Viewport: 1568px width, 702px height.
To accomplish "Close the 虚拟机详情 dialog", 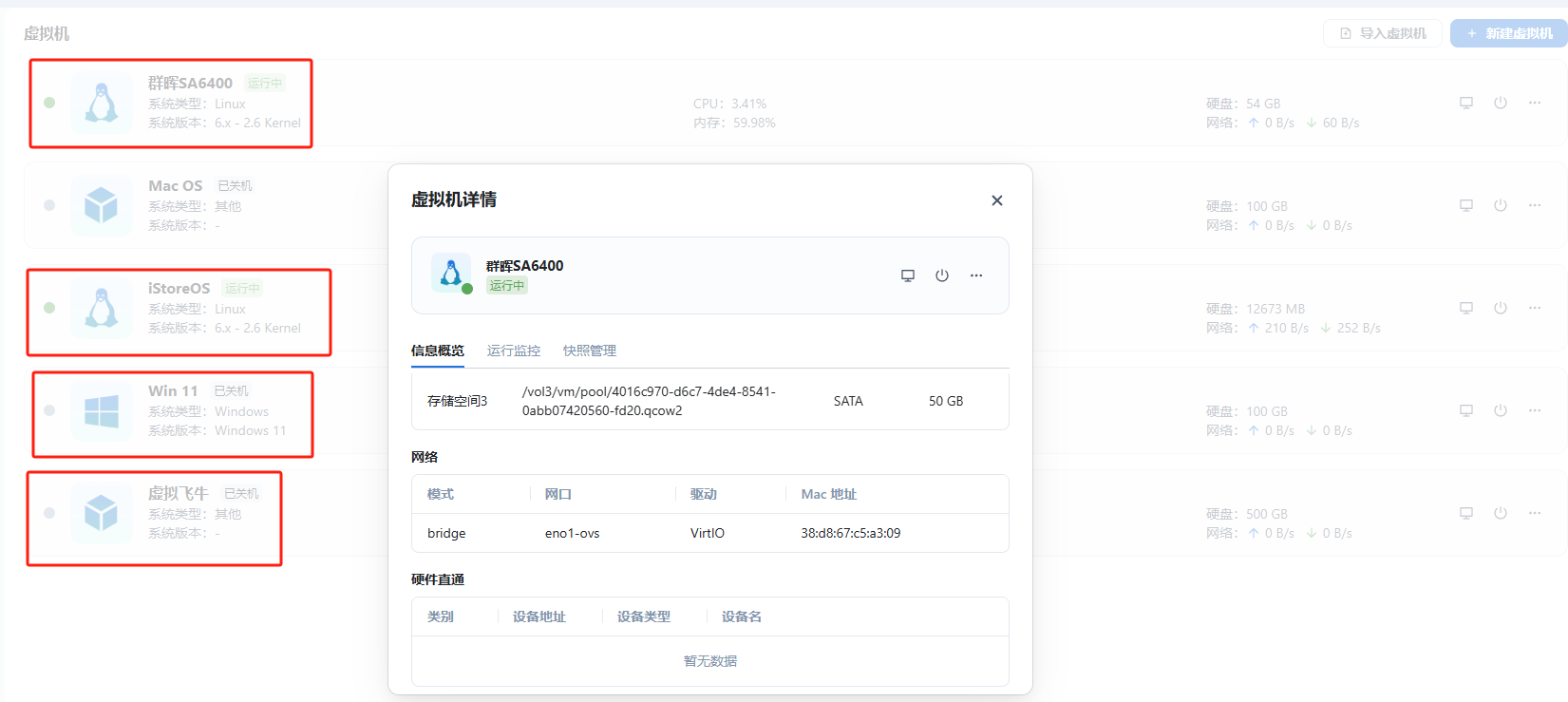I will coord(997,200).
